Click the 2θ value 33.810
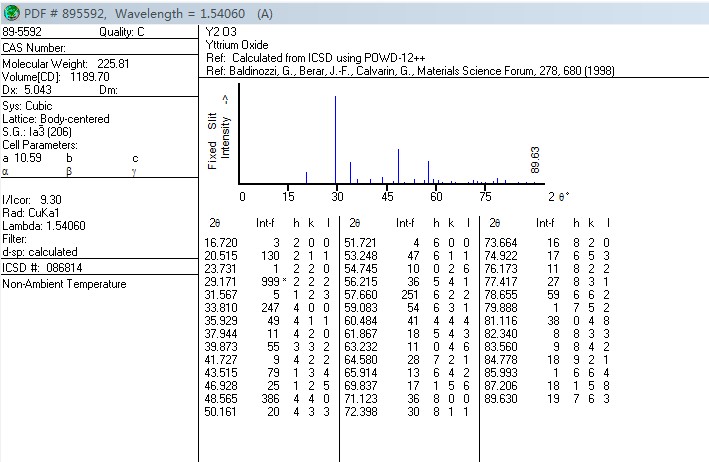 tap(221, 308)
